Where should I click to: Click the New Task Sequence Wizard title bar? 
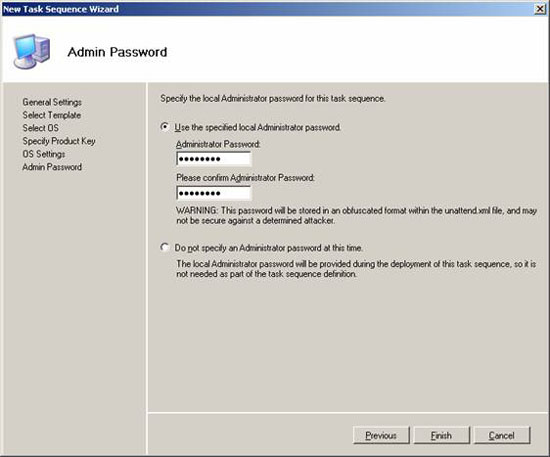pos(267,9)
